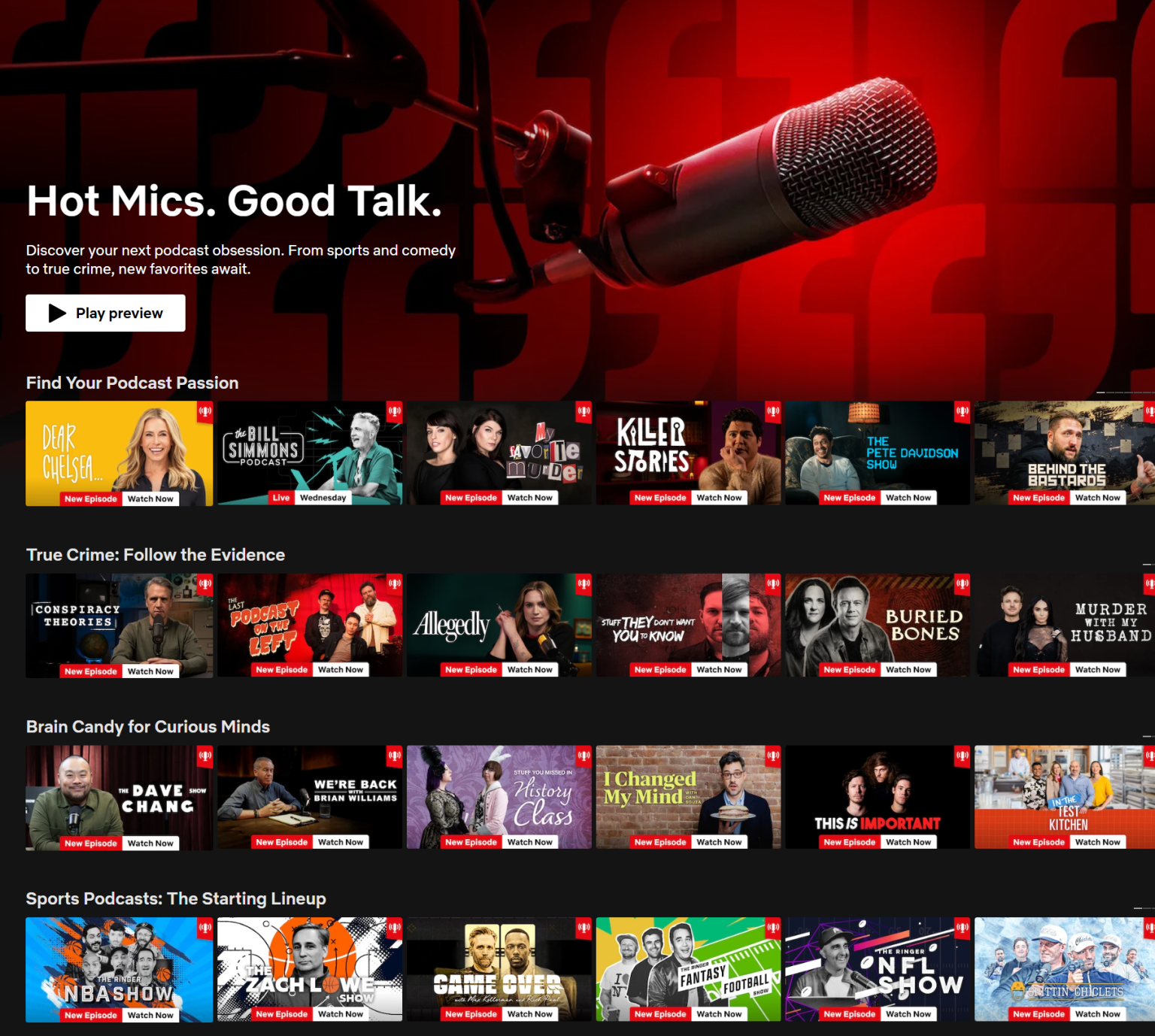Click New Episode badge on Buried Bones

click(850, 670)
